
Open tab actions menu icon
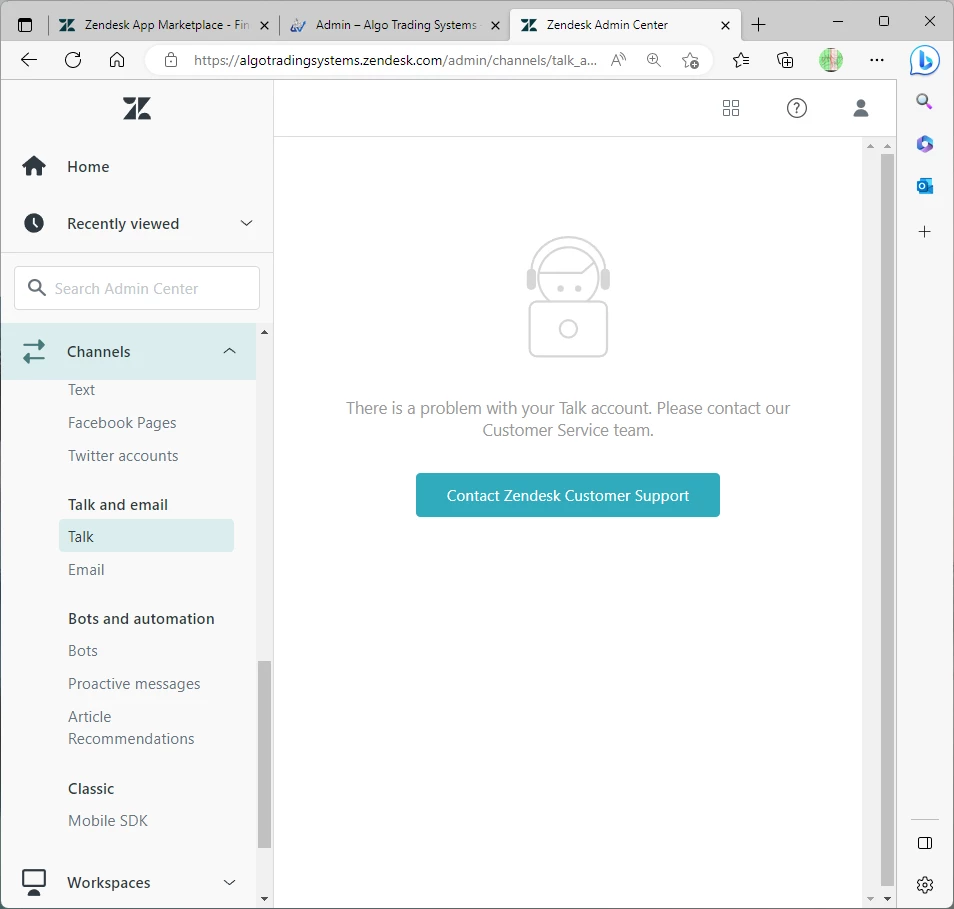[x=25, y=25]
